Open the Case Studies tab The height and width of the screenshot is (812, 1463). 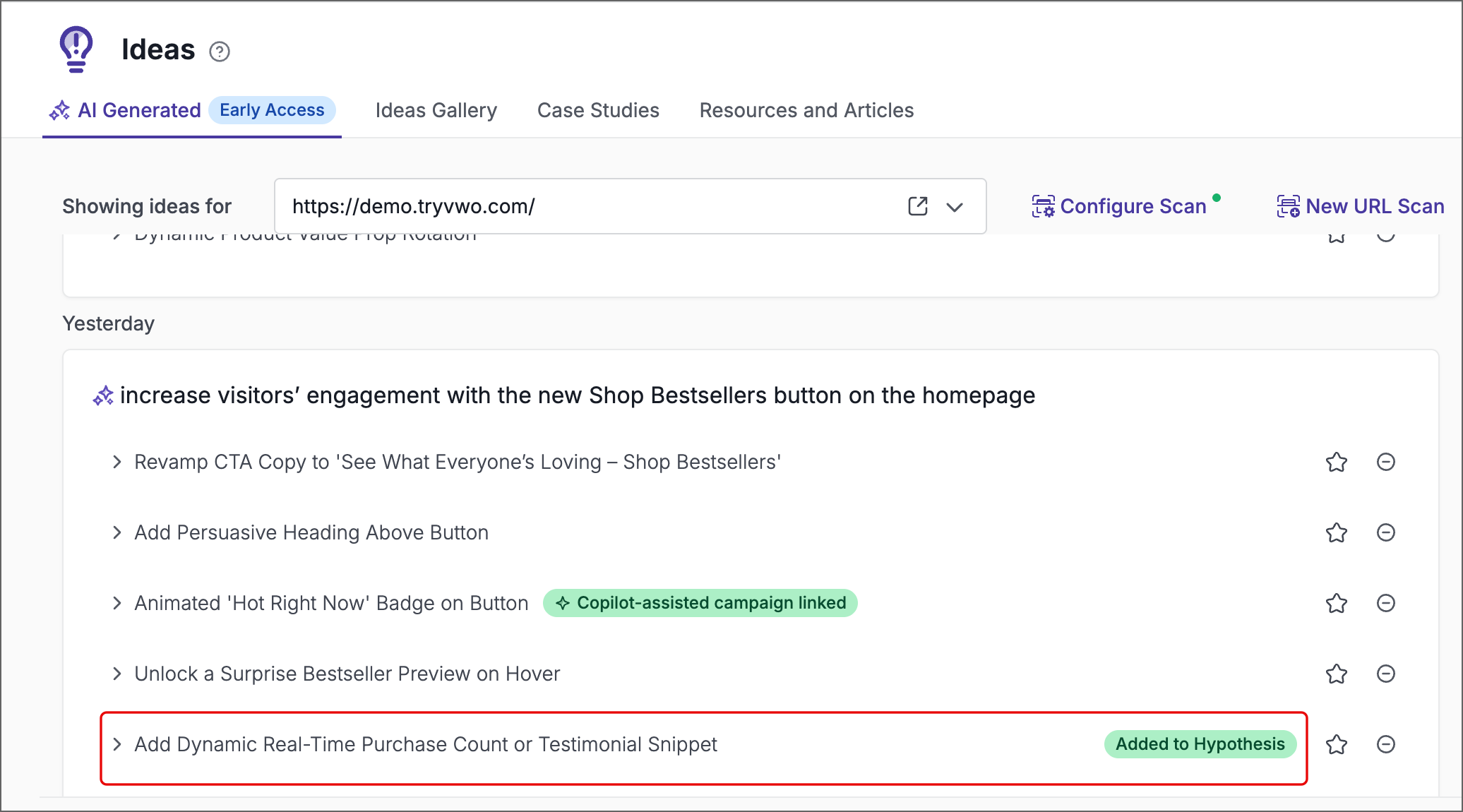click(x=598, y=110)
